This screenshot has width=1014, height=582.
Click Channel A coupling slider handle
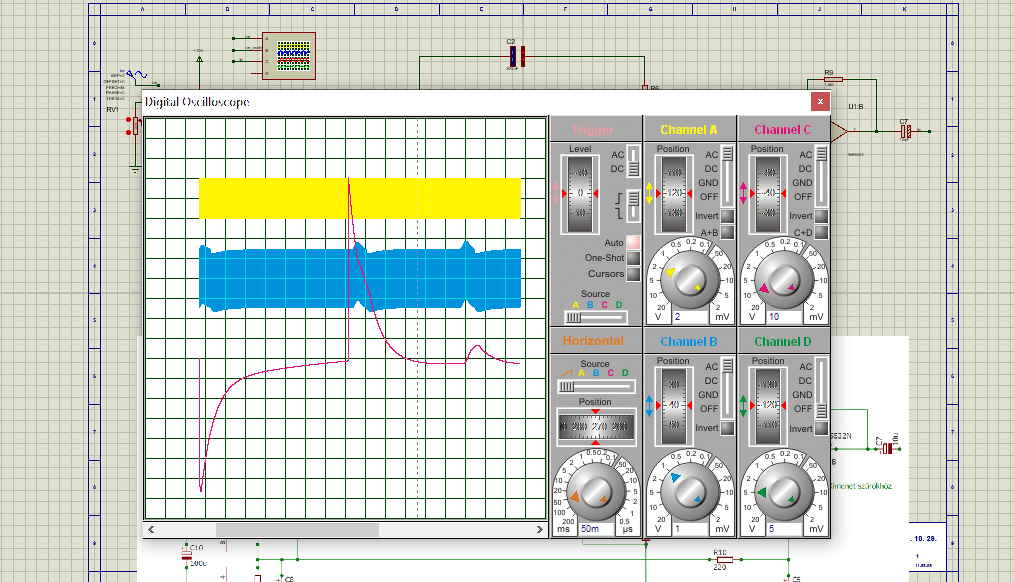point(728,153)
